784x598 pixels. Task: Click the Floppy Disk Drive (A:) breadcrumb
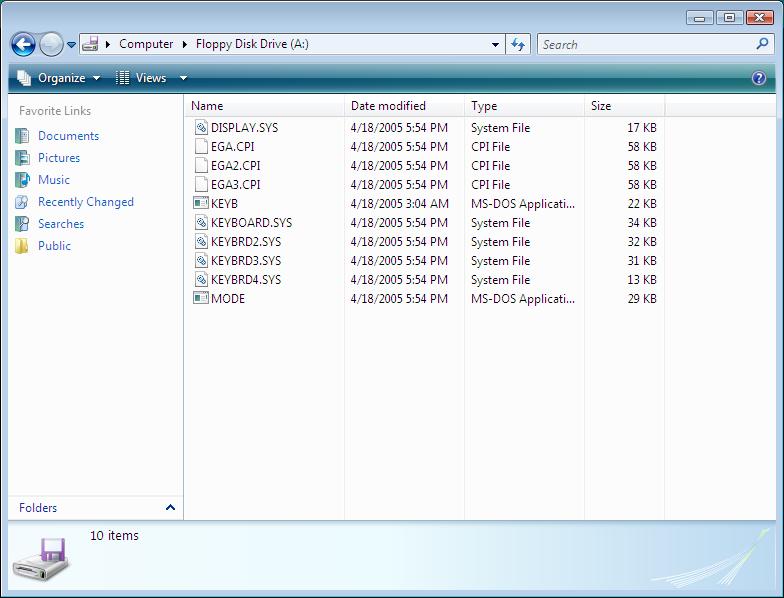252,44
